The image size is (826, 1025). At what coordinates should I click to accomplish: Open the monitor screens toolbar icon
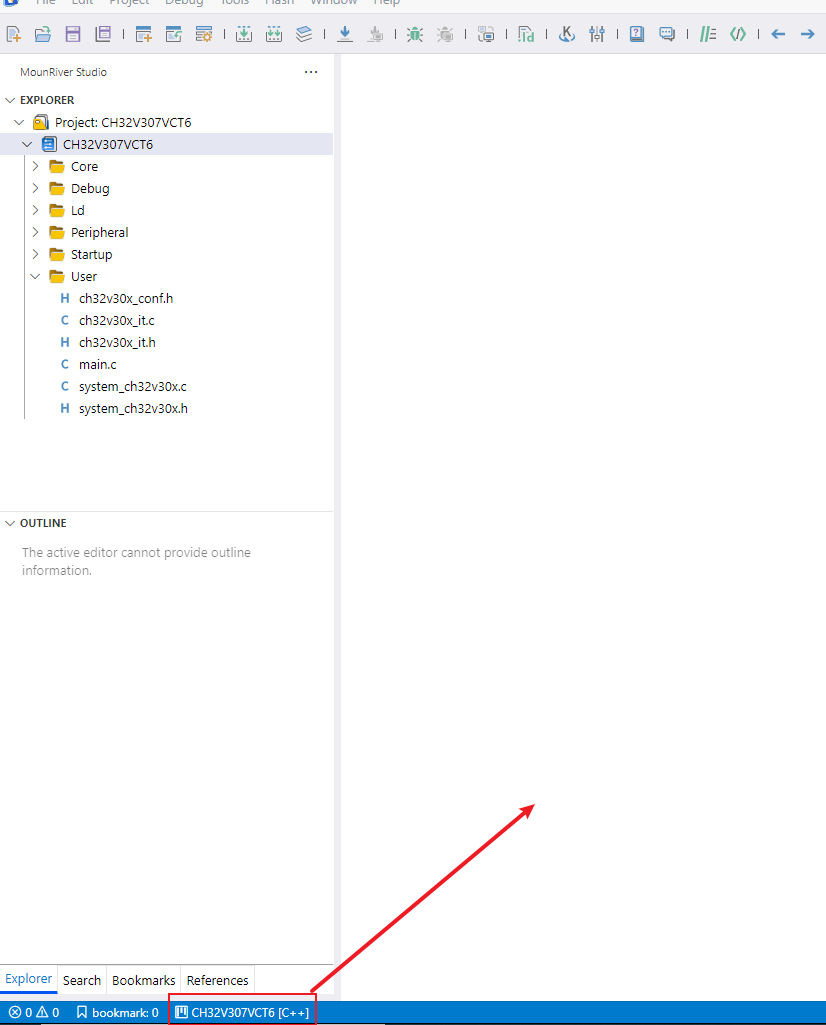click(486, 34)
